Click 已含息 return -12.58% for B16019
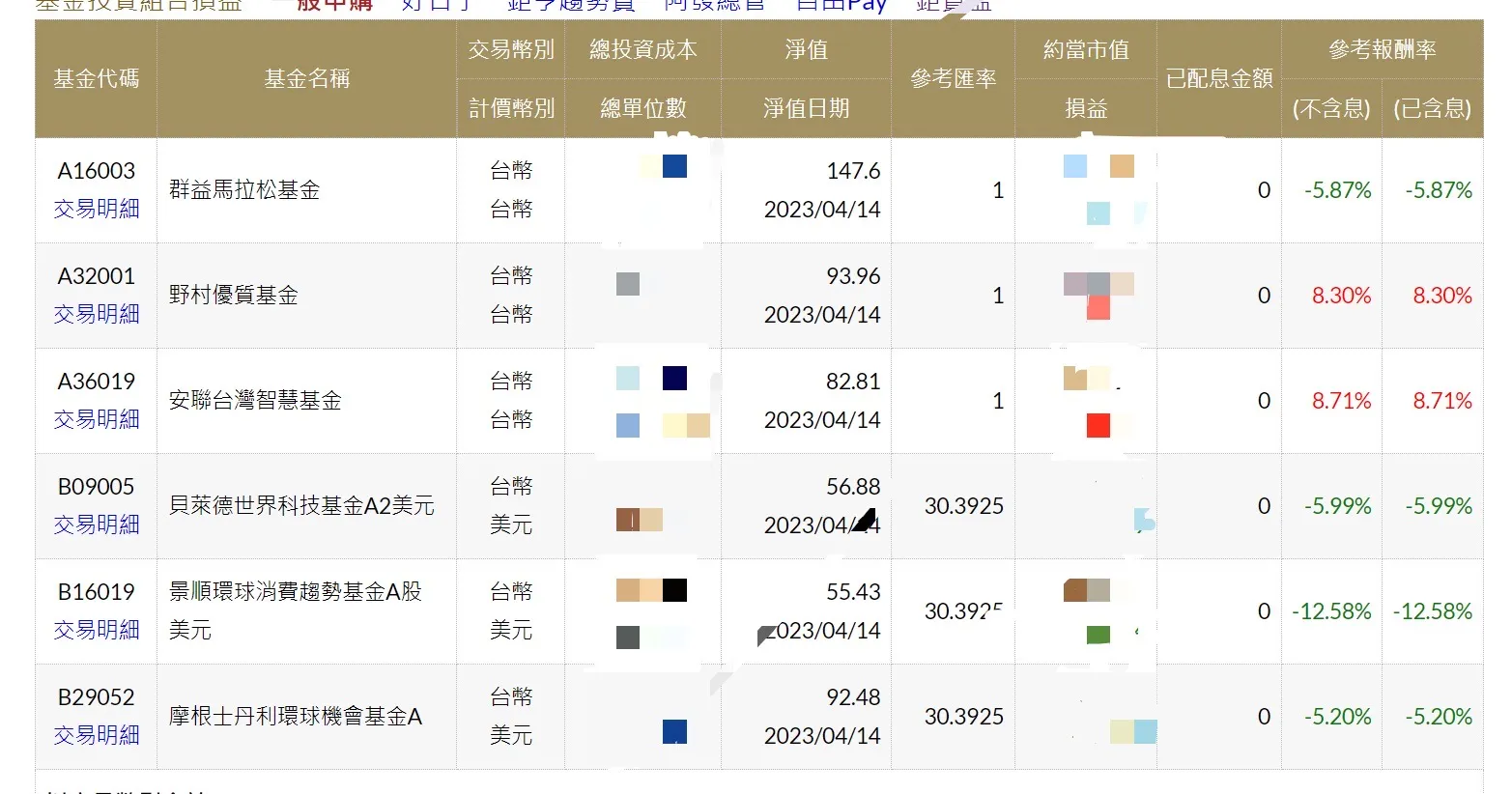 click(x=1433, y=611)
